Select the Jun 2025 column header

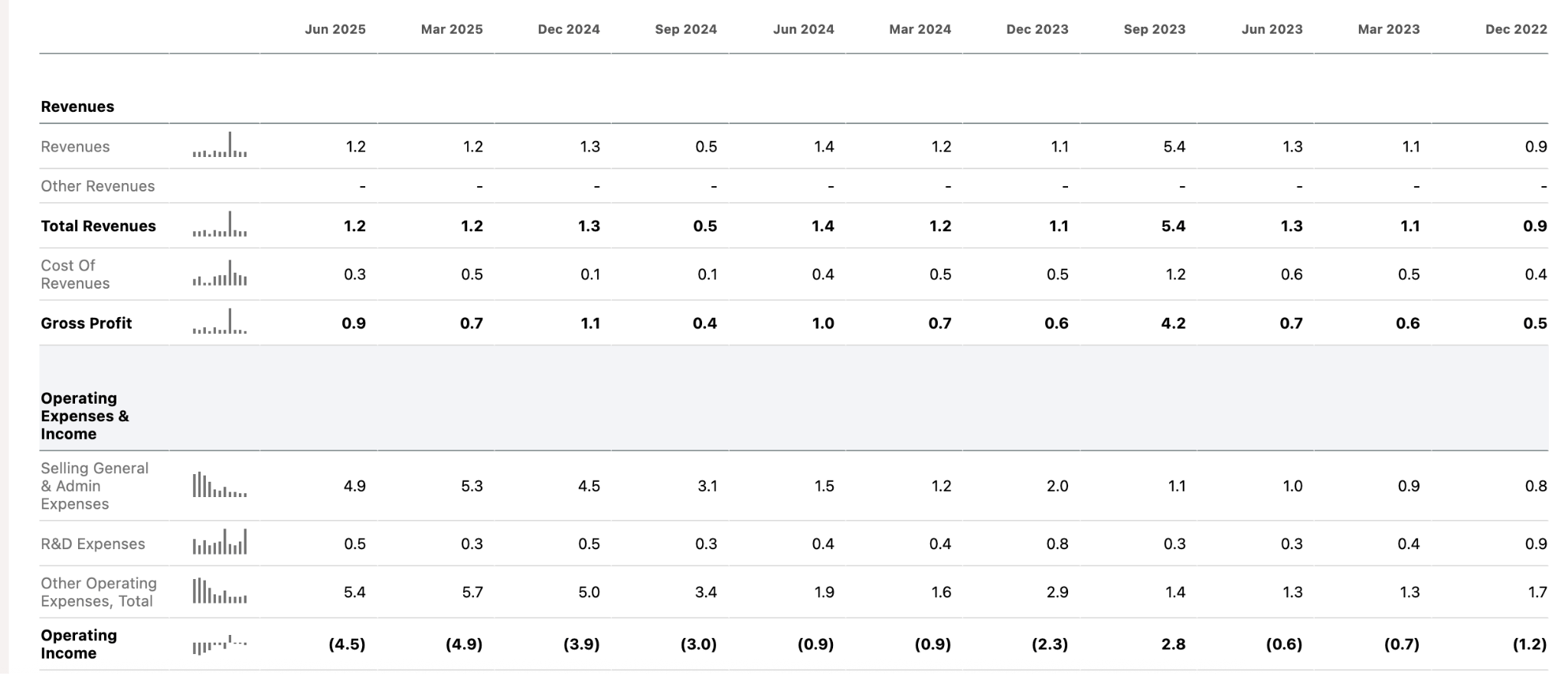coord(335,29)
